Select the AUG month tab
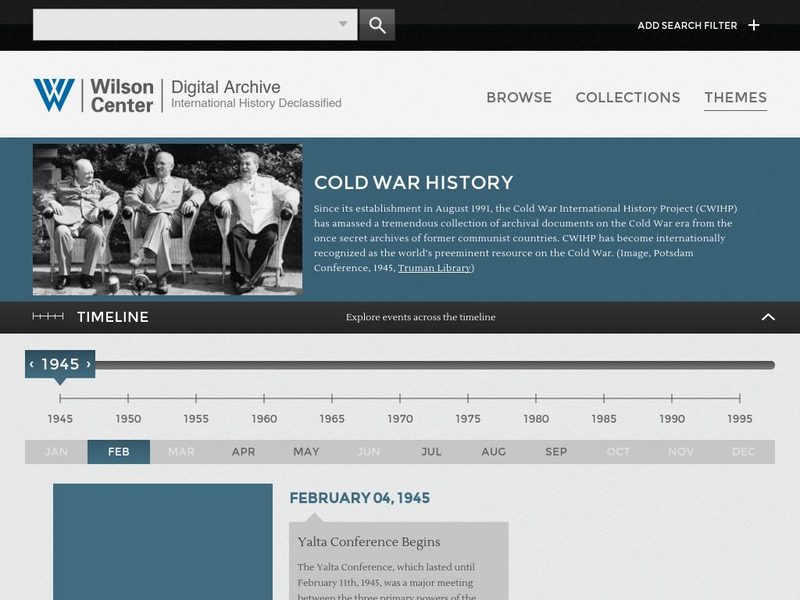Screen dimensions: 800x600 493,452
